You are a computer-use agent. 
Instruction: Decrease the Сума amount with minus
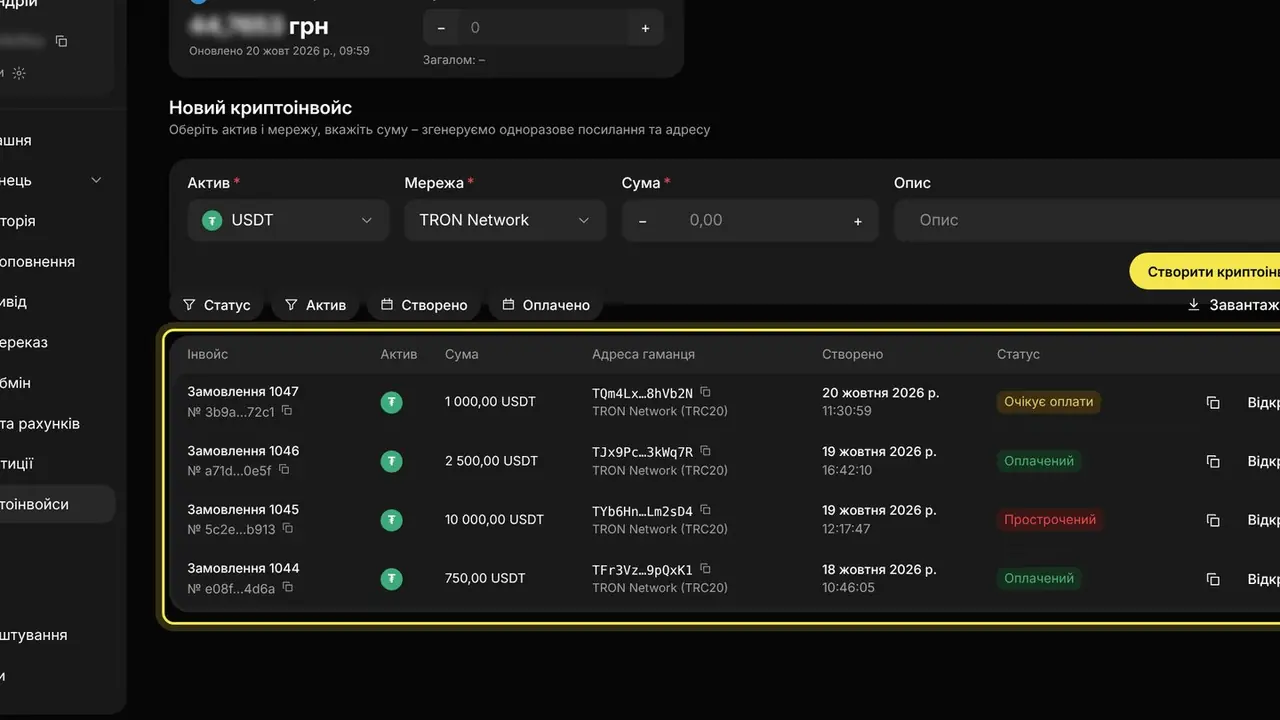tap(642, 221)
